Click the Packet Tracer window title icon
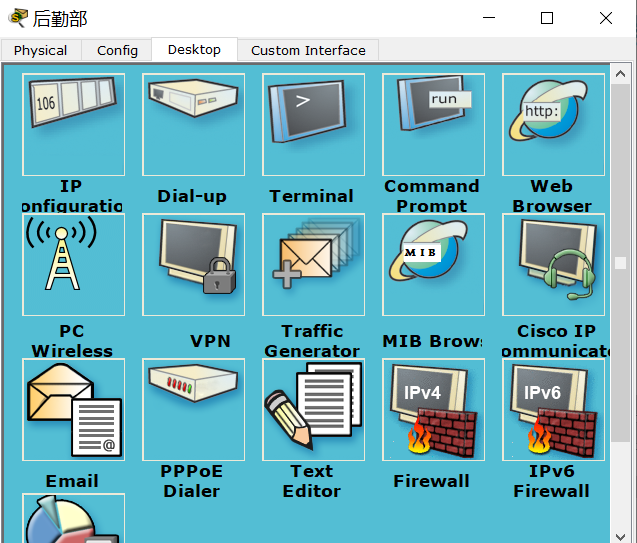 (x=17, y=18)
